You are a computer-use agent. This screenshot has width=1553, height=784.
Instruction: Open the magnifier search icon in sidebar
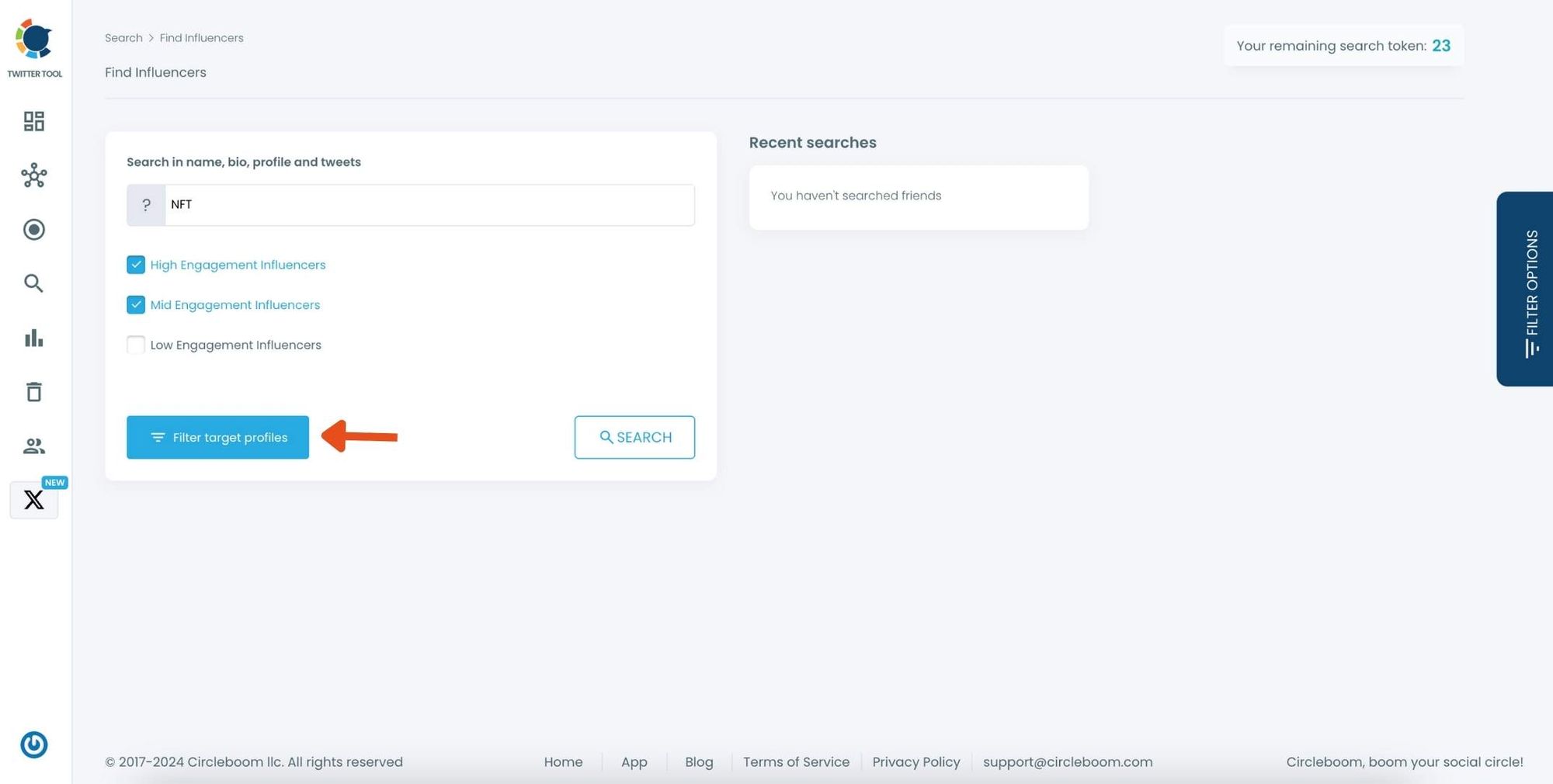[x=33, y=283]
